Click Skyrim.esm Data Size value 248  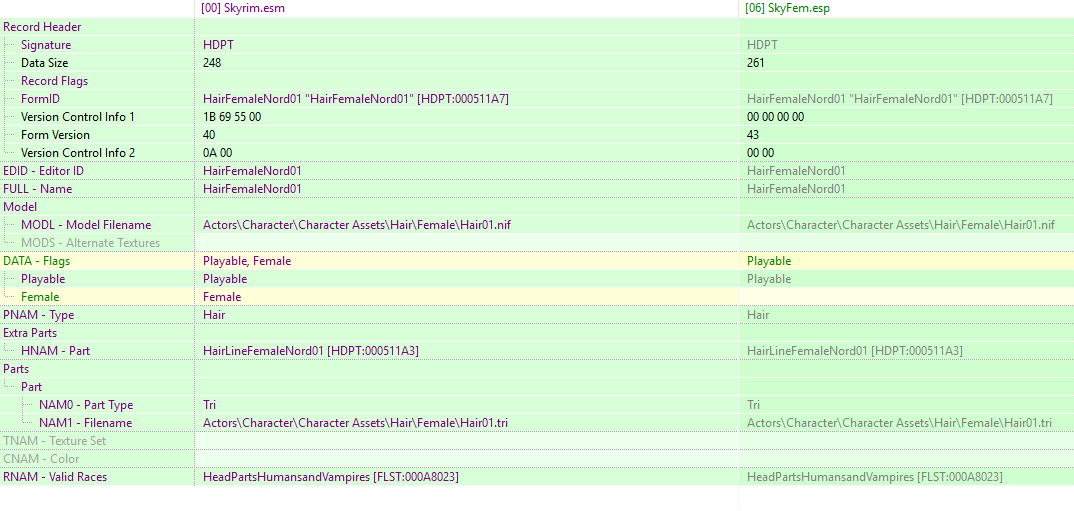212,63
